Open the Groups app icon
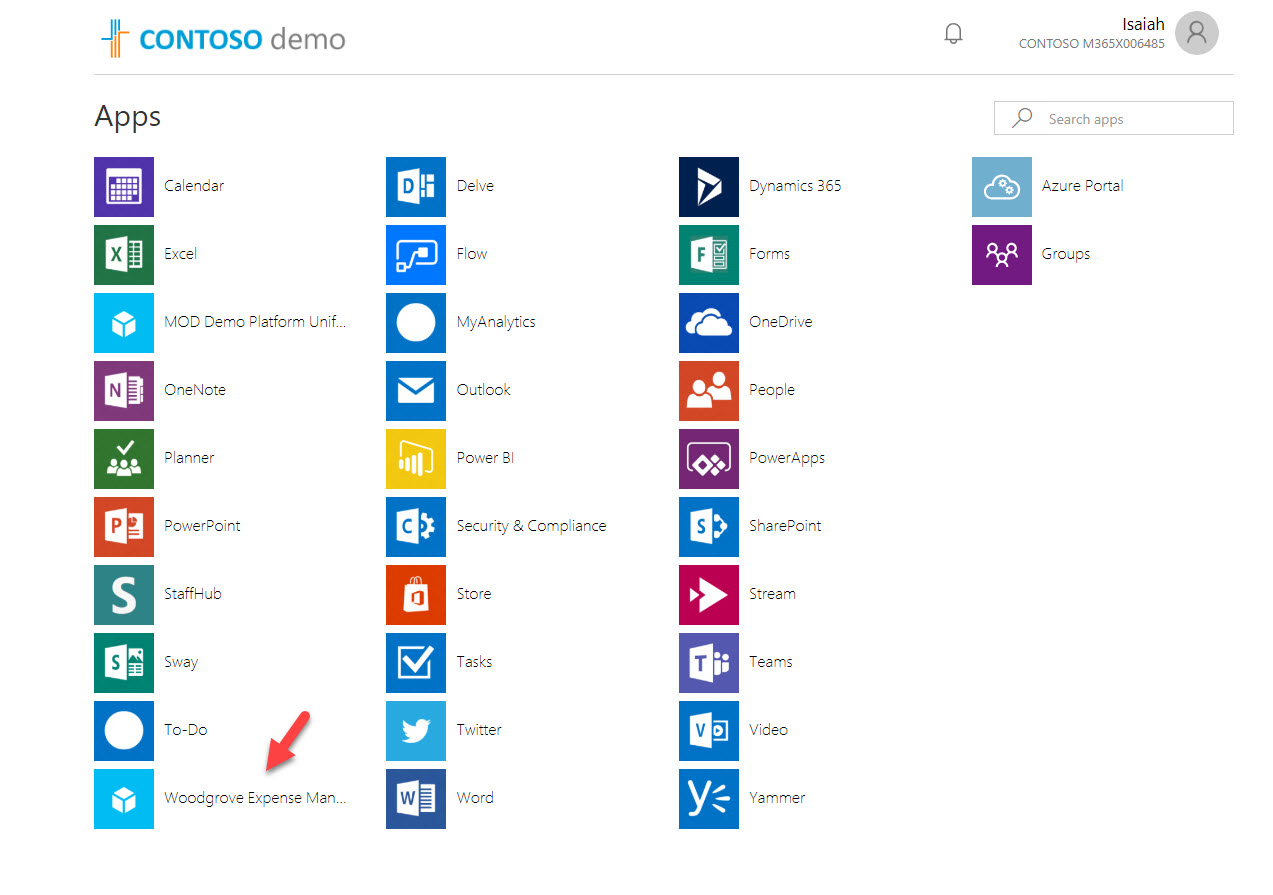Screen dimensions: 1273x895 pos(1002,254)
